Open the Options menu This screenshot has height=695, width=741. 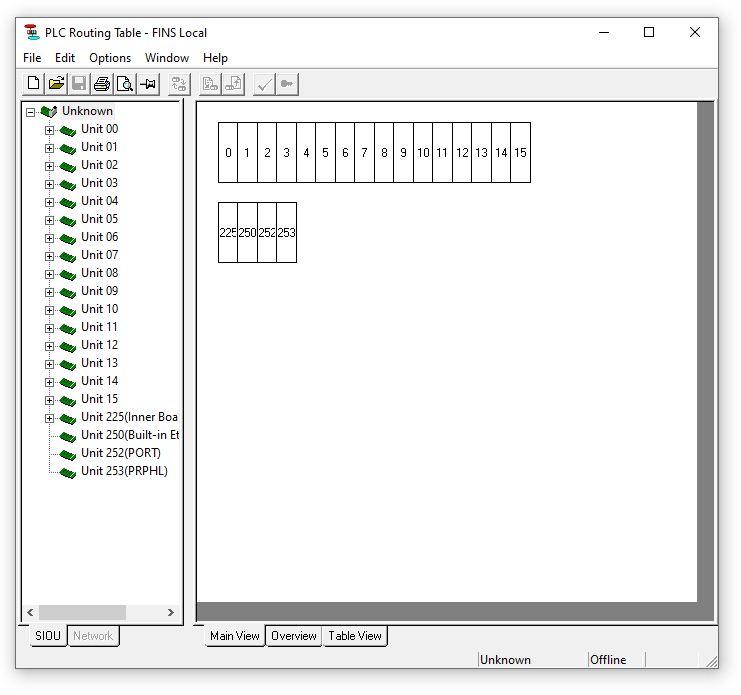coord(110,58)
